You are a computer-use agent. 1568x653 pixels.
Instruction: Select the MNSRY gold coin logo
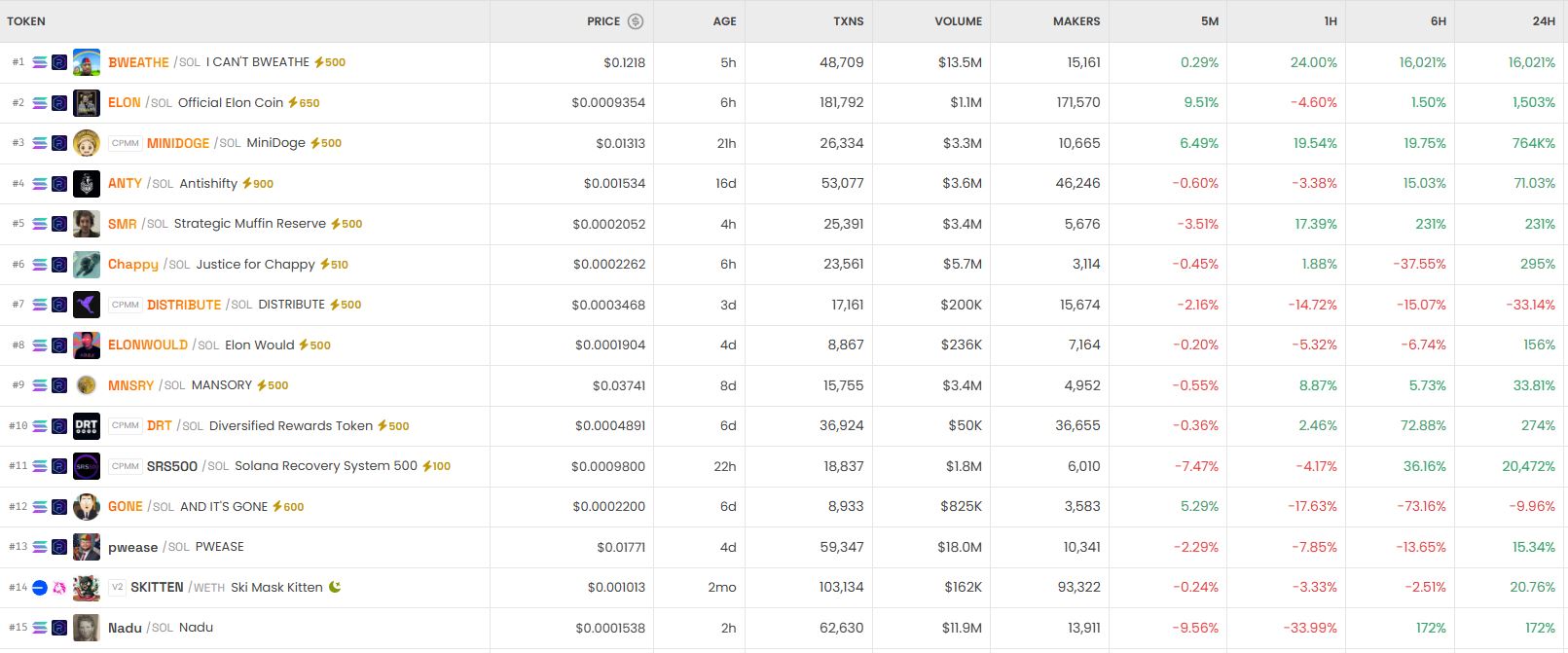coord(87,385)
